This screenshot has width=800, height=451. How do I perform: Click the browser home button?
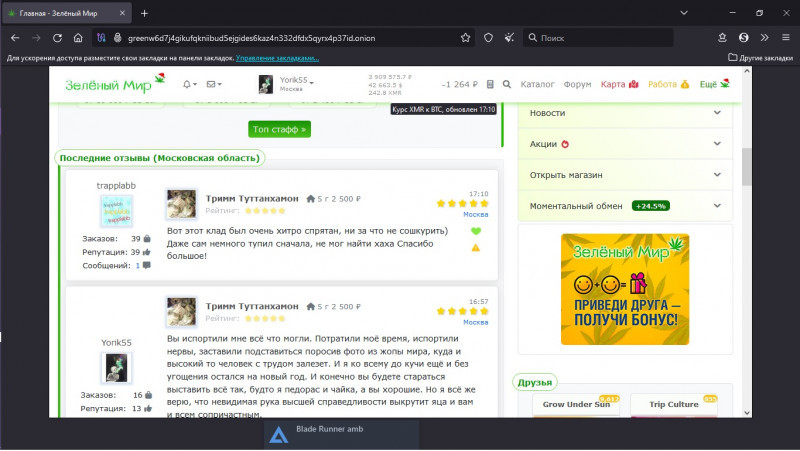[x=78, y=37]
